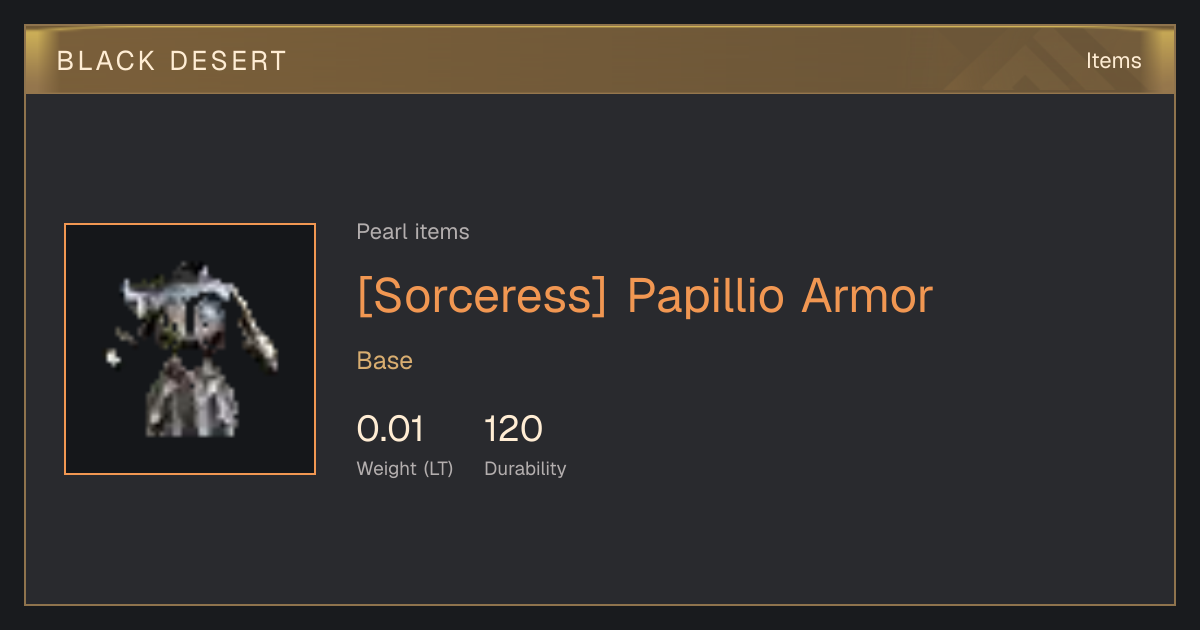Image resolution: width=1200 pixels, height=630 pixels.
Task: Select the Pearl items category label
Action: 413,232
